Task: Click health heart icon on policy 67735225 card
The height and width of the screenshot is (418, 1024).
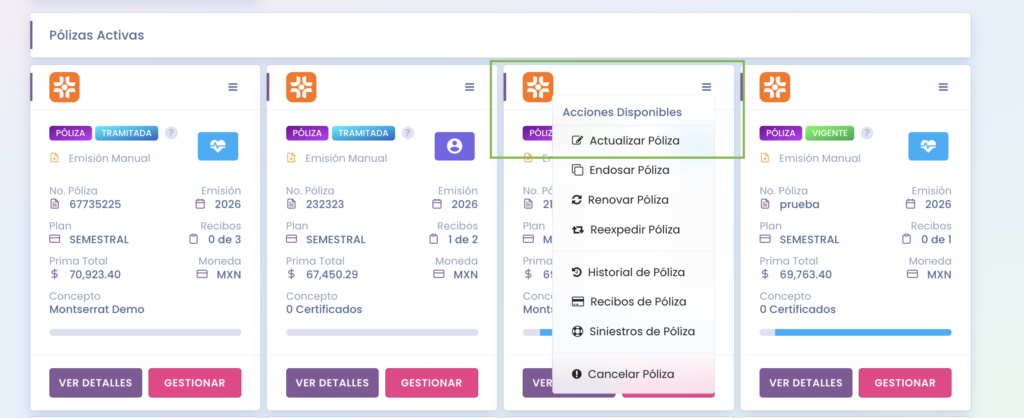Action: click(218, 146)
